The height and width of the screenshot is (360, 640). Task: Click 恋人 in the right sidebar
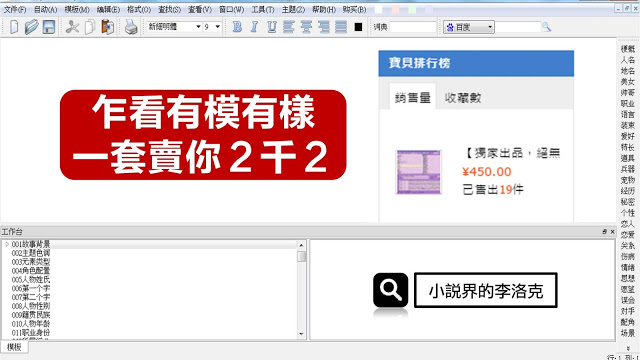point(628,224)
